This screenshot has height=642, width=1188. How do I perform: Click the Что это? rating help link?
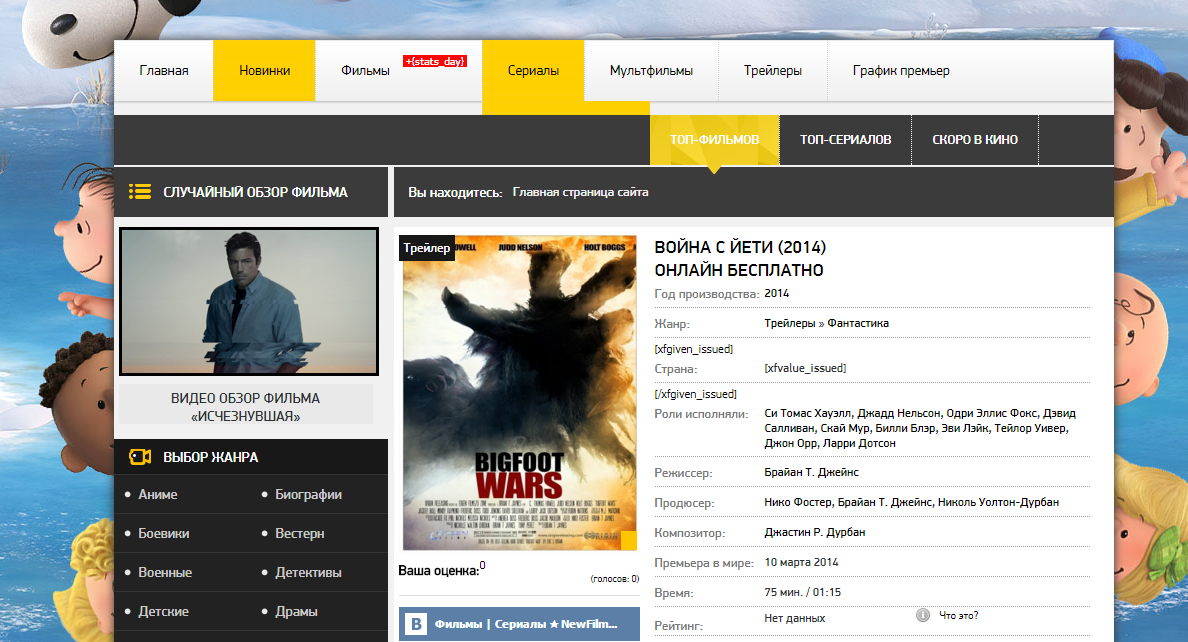click(958, 615)
